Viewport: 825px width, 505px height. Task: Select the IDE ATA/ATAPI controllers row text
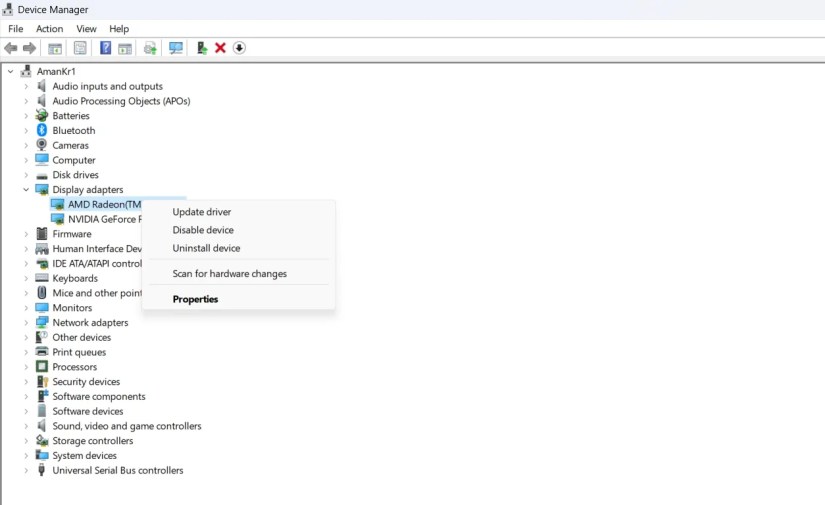click(97, 263)
